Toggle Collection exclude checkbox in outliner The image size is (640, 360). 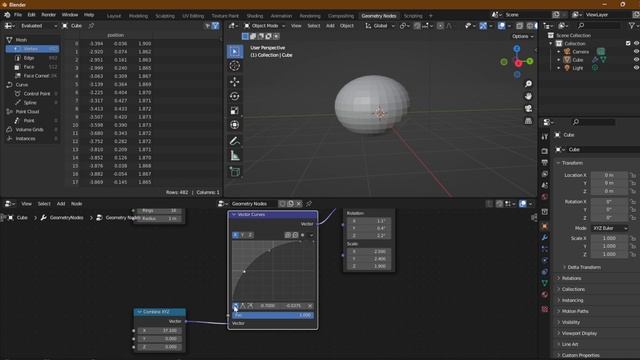tap(628, 43)
